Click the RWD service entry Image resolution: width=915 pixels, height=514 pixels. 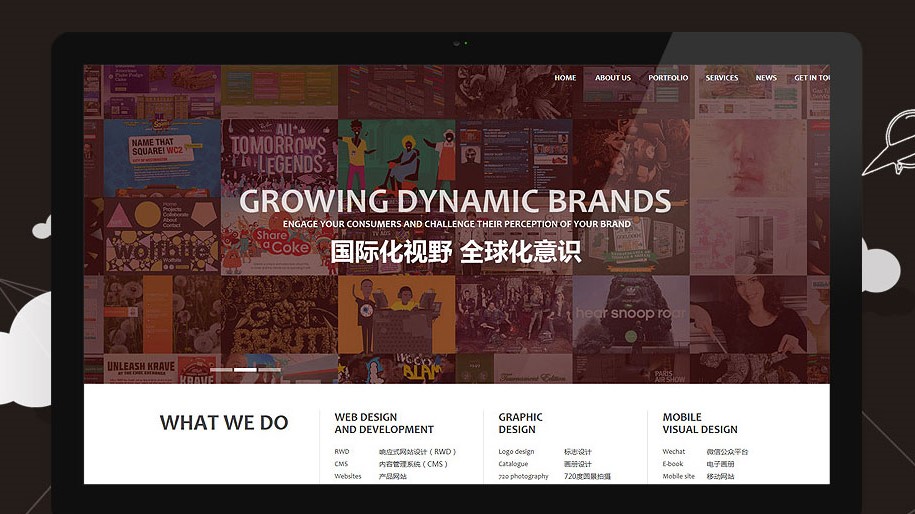click(342, 452)
